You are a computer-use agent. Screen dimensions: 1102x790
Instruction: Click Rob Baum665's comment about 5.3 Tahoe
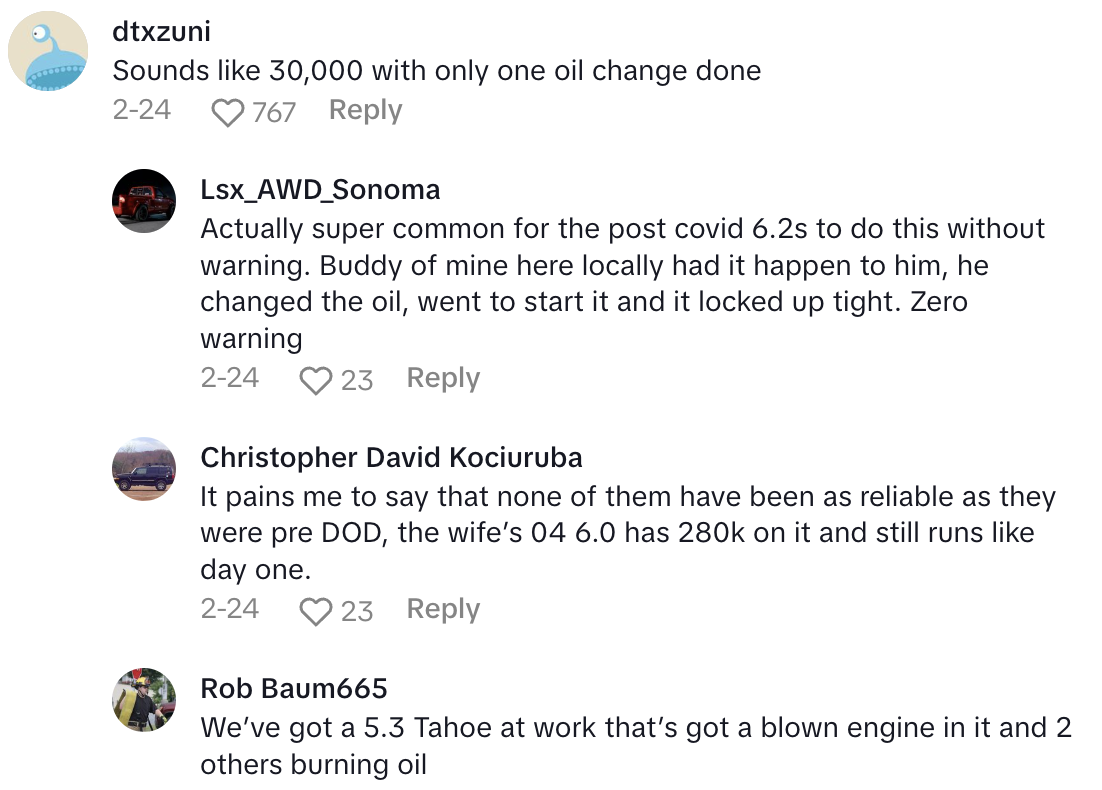[635, 746]
